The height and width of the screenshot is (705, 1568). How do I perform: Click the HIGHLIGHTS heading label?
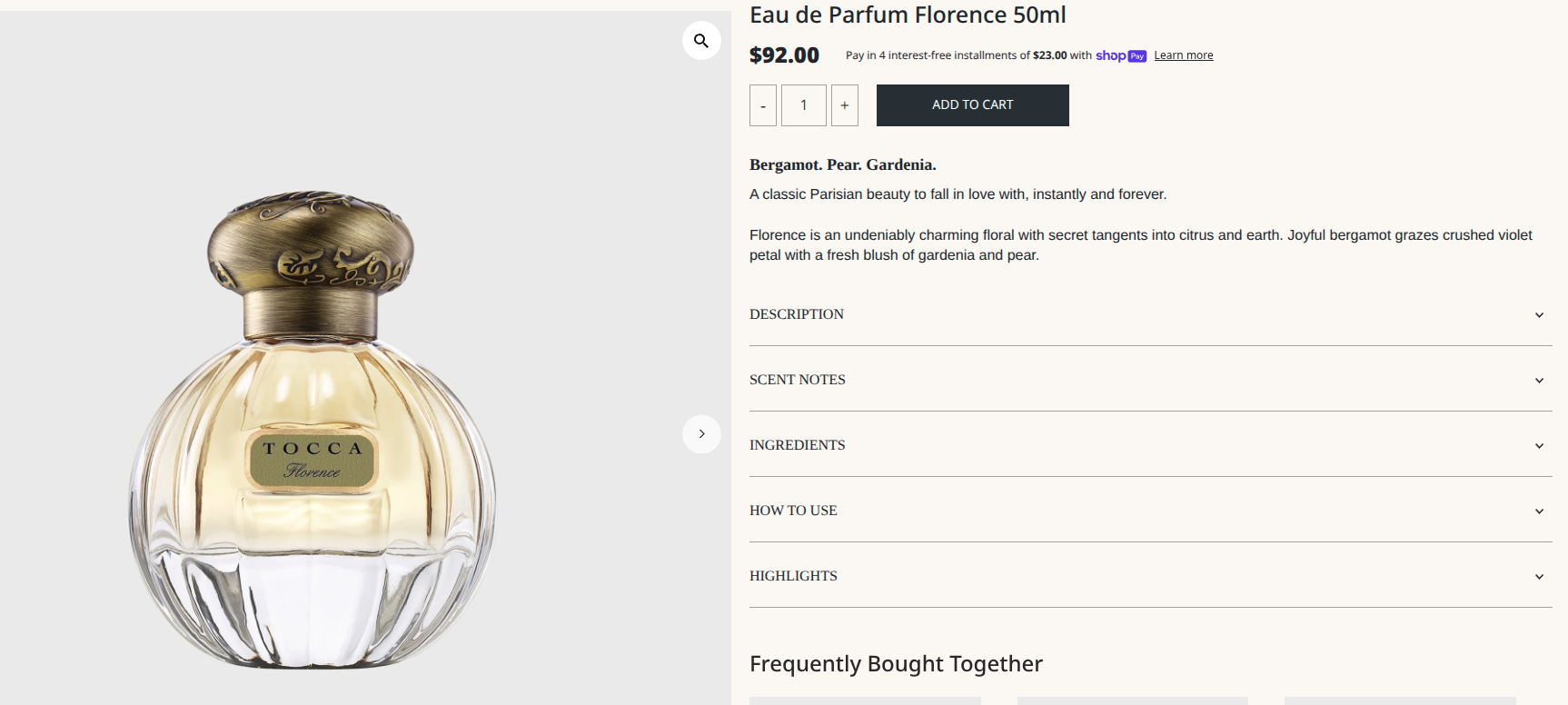[x=793, y=576]
